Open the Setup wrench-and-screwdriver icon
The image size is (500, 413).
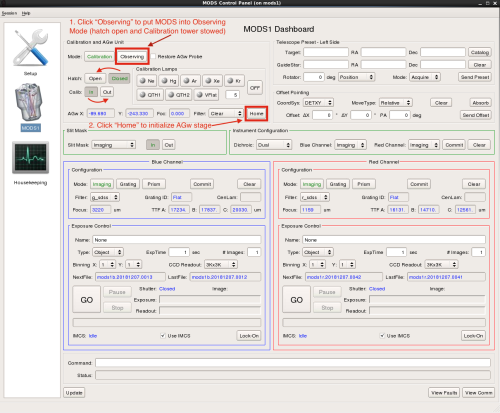coord(31,47)
